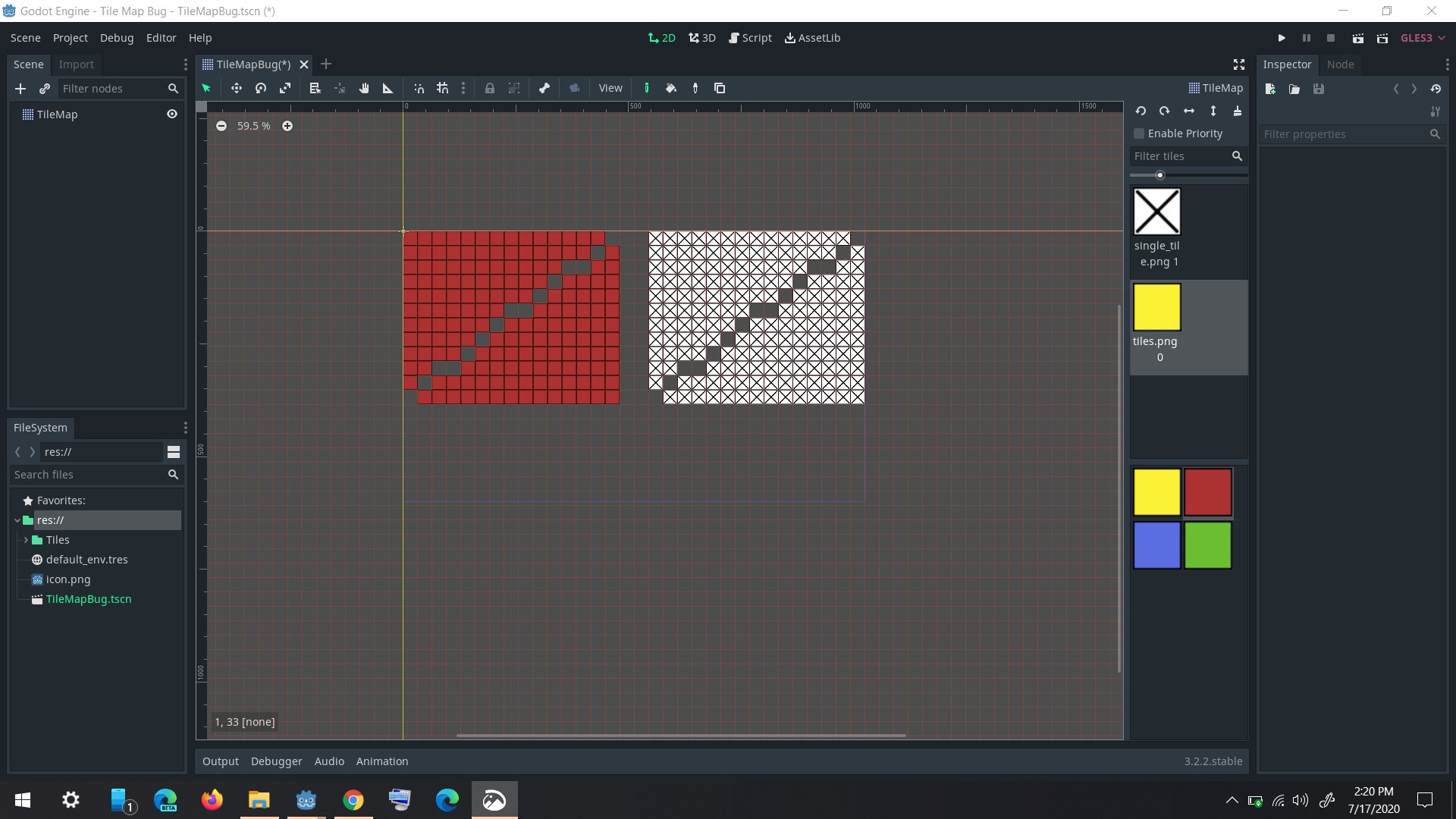The height and width of the screenshot is (819, 1456).
Task: Zoom out the viewport minus button
Action: pyautogui.click(x=221, y=126)
